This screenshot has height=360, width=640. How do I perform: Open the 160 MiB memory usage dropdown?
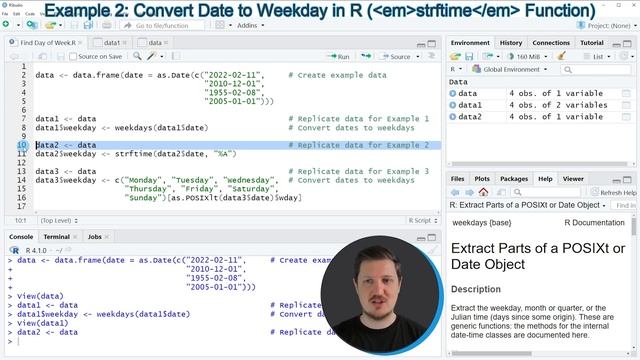pyautogui.click(x=527, y=56)
